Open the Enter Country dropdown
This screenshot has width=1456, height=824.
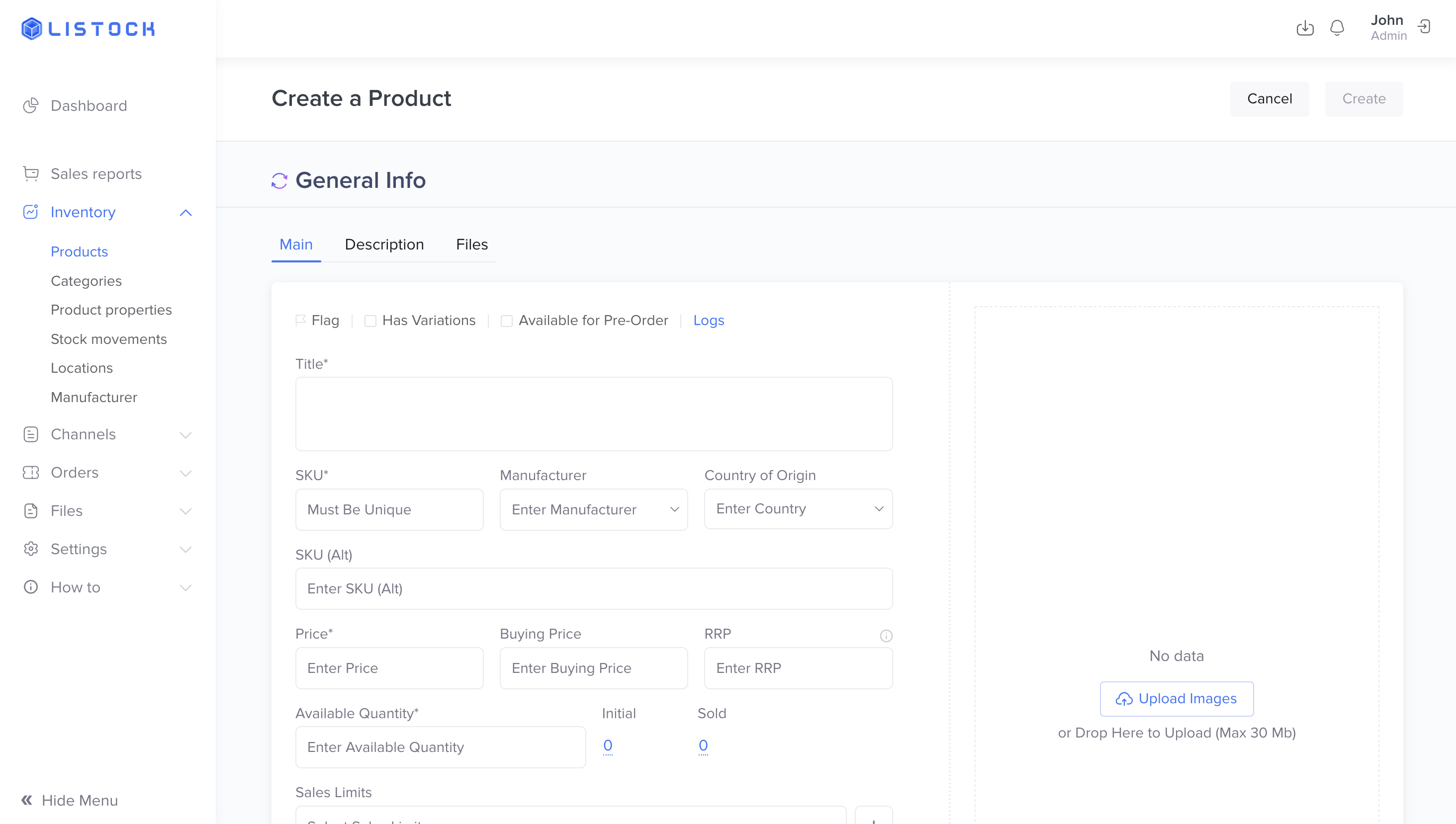click(798, 509)
